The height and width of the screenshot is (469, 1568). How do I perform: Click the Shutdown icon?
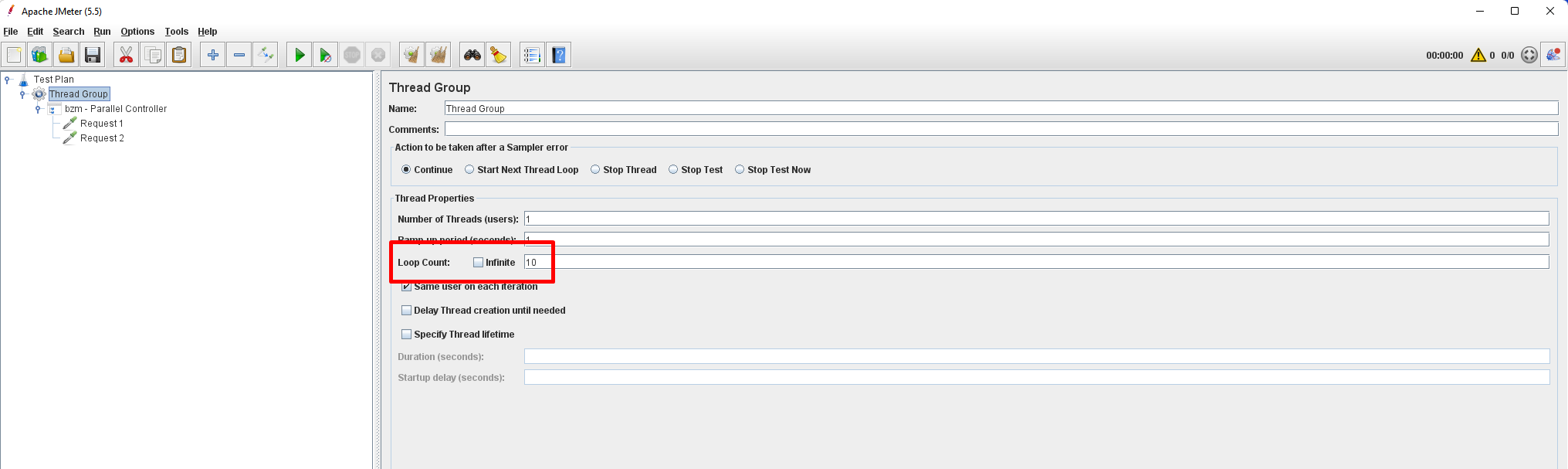(378, 55)
